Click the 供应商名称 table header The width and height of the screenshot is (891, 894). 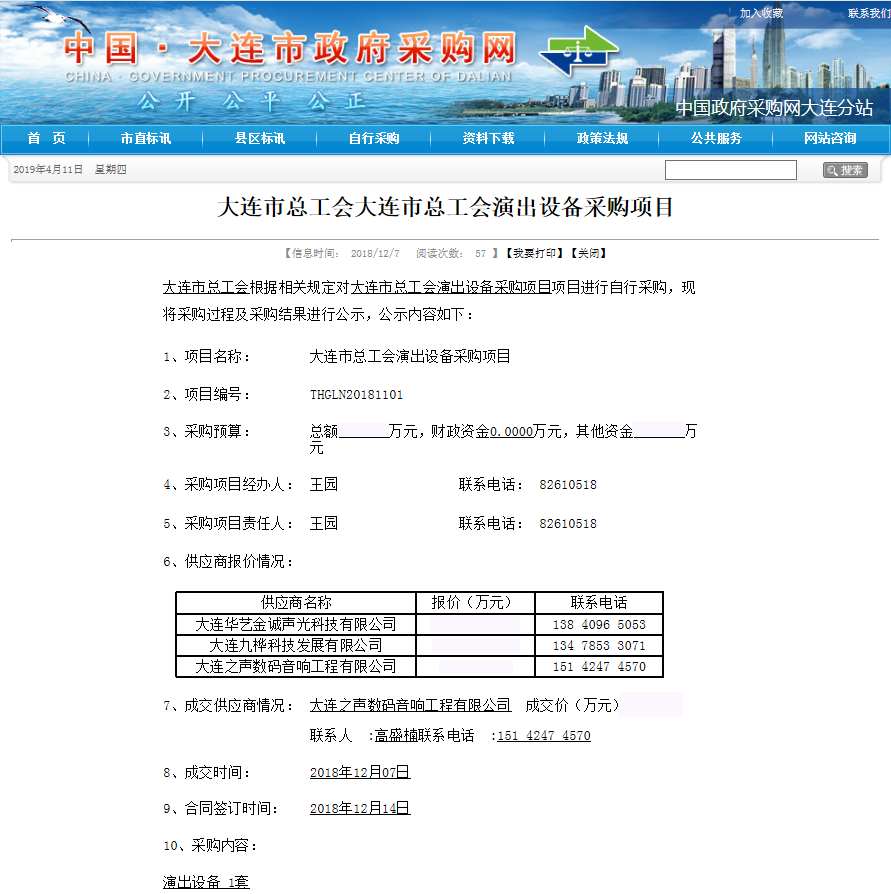point(296,602)
